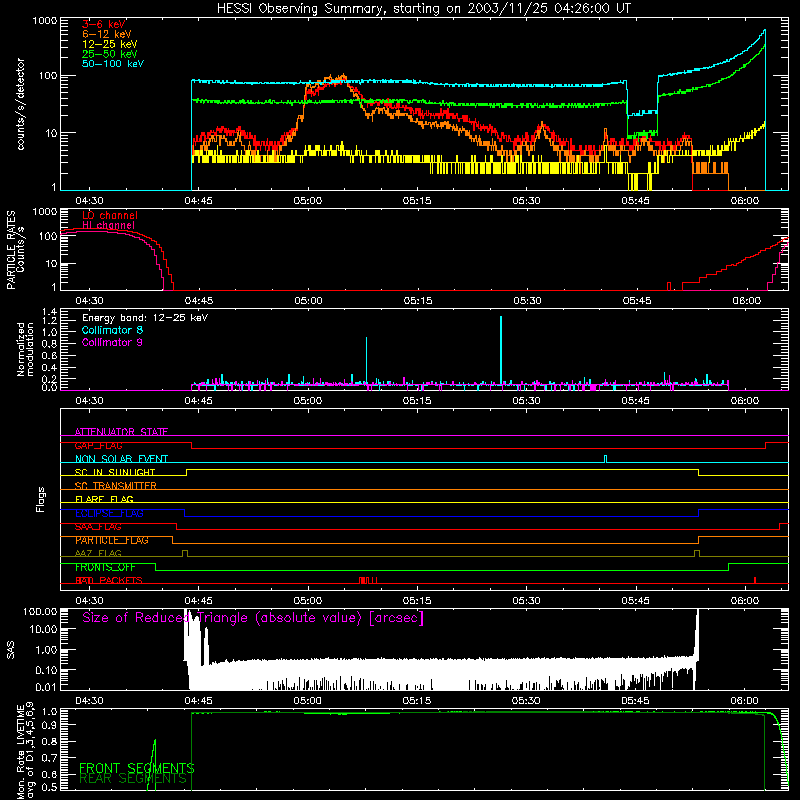Click the SAA_FLAG label

click(x=98, y=527)
